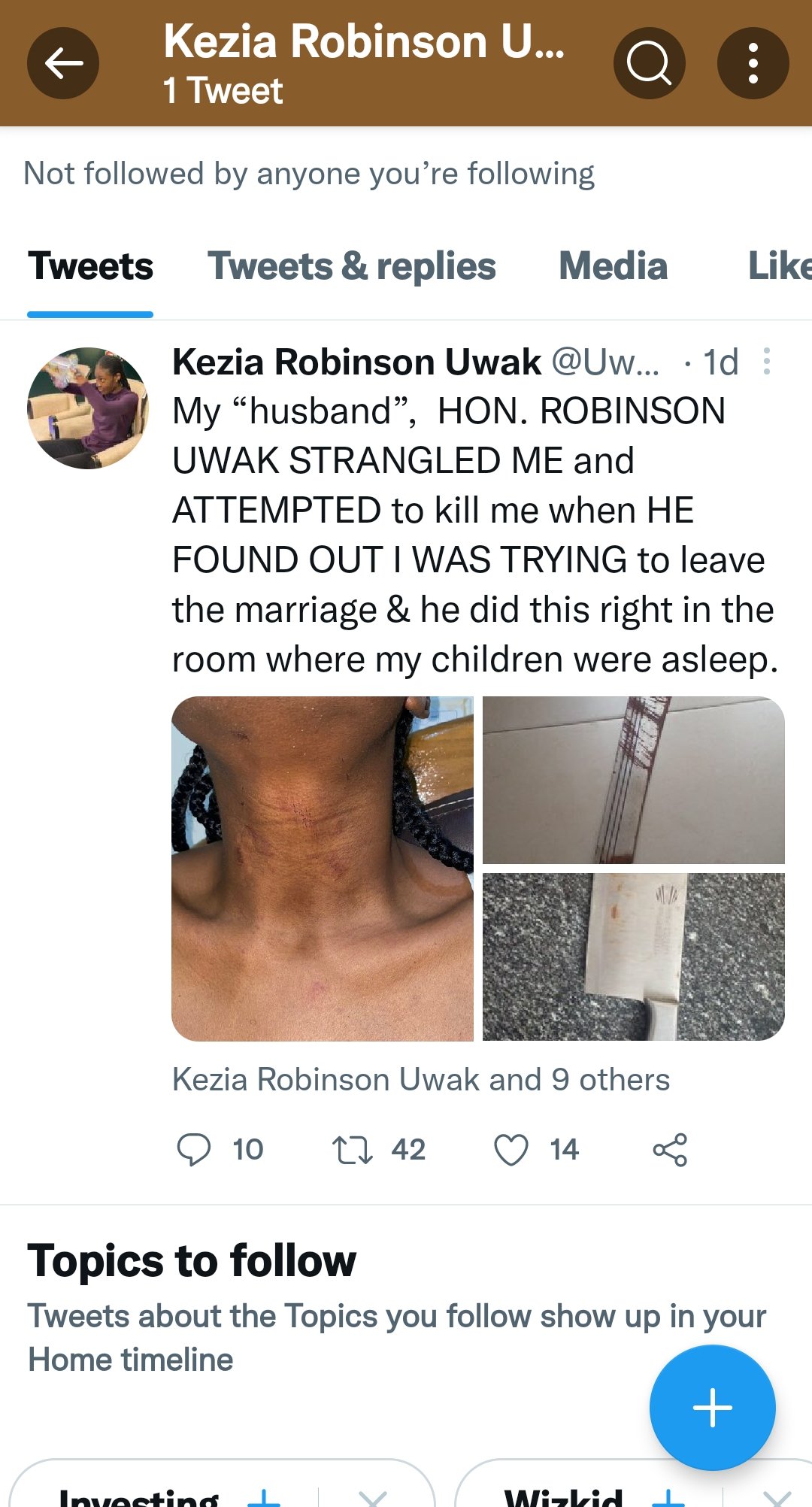Dismiss the Investing topic suggestion
This screenshot has width=812, height=1507.
click(x=373, y=1498)
